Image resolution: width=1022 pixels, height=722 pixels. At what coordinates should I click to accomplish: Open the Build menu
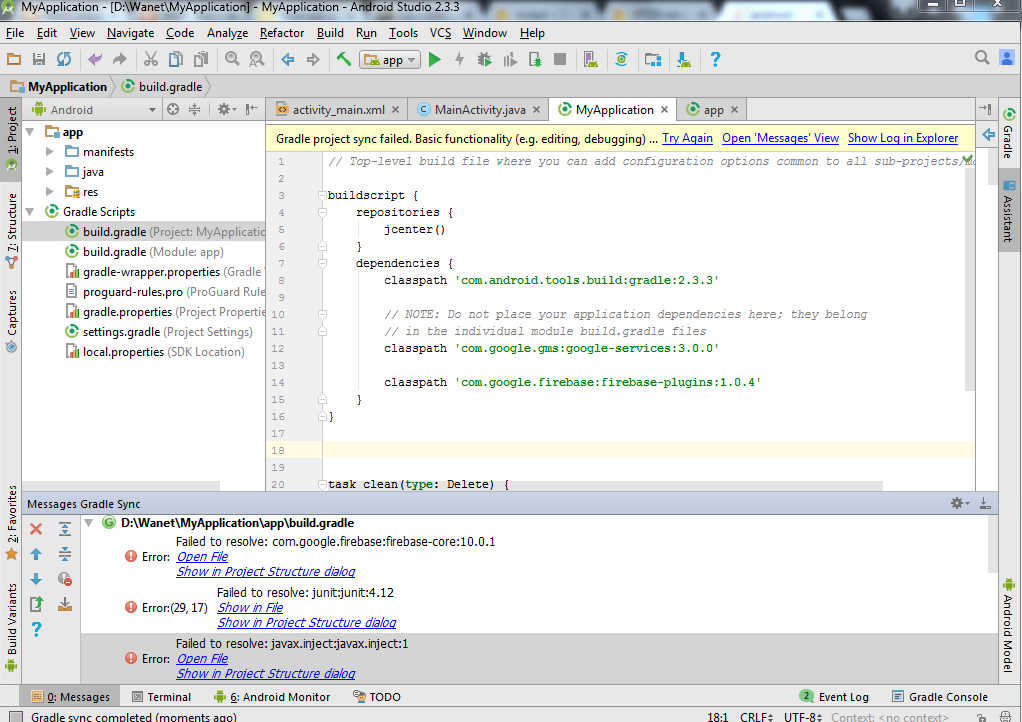pos(330,33)
